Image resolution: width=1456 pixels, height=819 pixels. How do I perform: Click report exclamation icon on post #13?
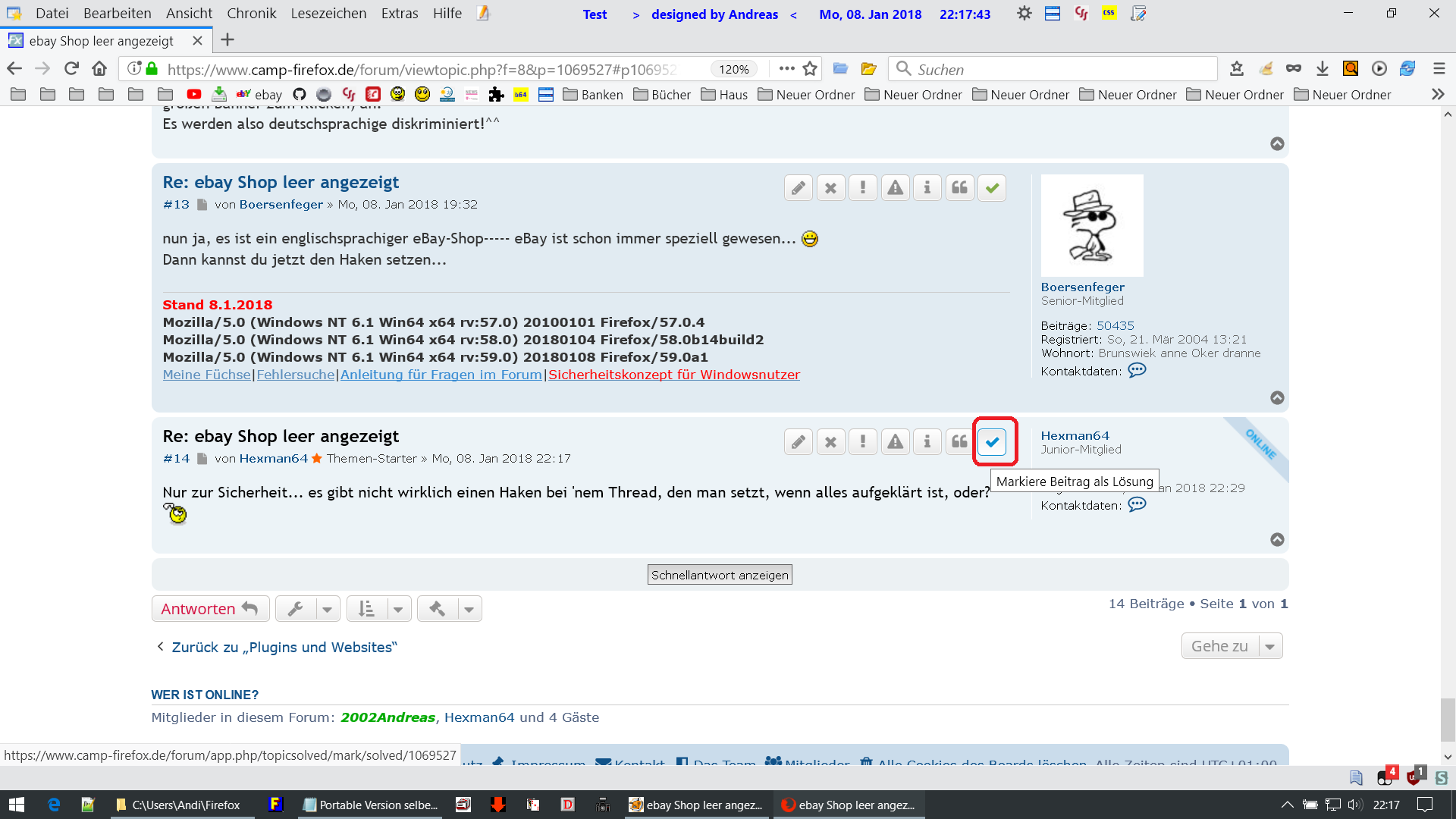point(862,188)
